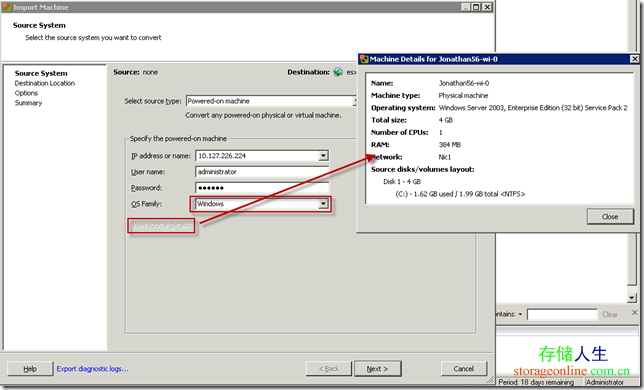Click the Physical machine value text
The width and height of the screenshot is (644, 390).
point(463,95)
